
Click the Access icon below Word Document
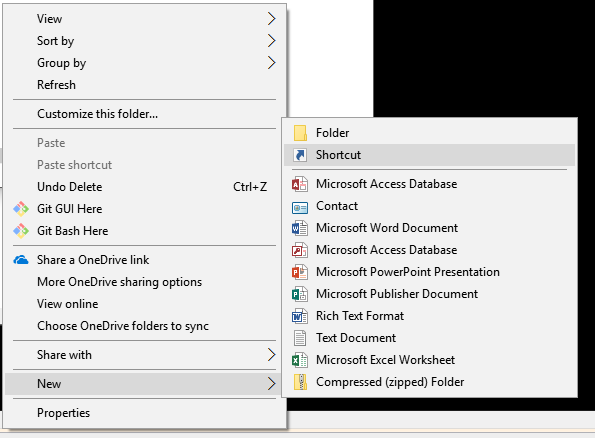[300, 250]
